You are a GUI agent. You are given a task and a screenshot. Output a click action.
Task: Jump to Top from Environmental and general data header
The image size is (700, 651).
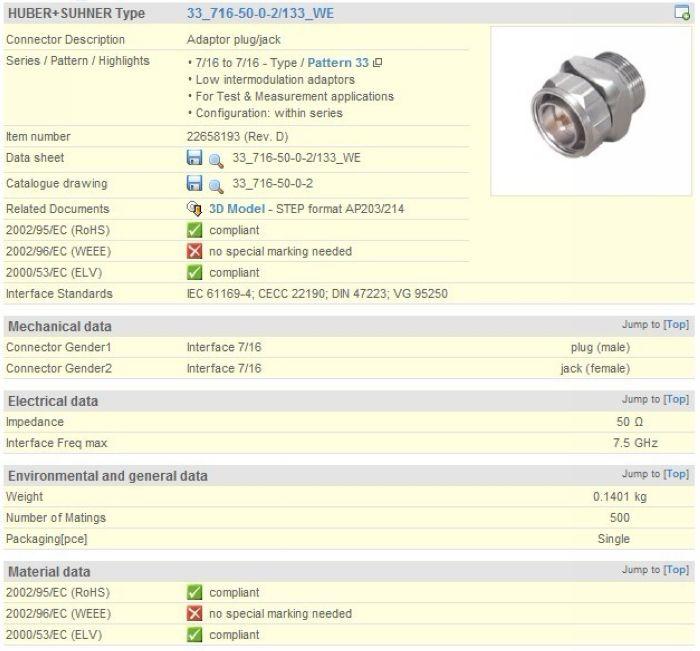[676, 473]
